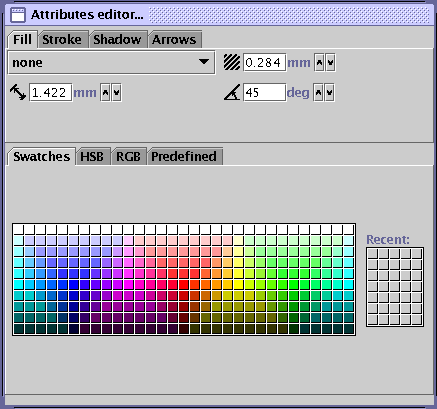Screen dimensions: 437x409
Task: Open the fill style dropdown showing none
Action: (x=111, y=62)
